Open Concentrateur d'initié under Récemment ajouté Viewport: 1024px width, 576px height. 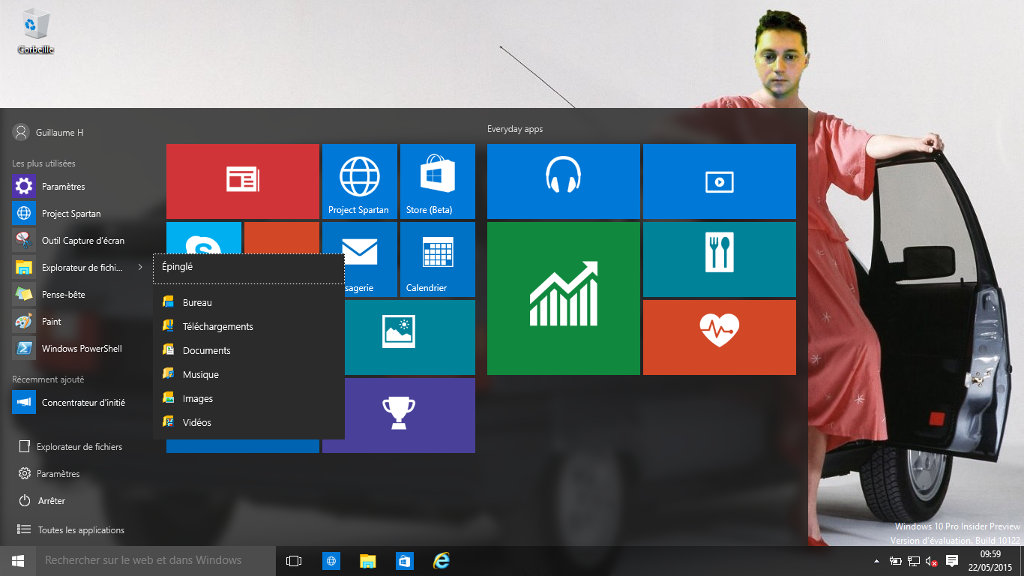click(77, 402)
